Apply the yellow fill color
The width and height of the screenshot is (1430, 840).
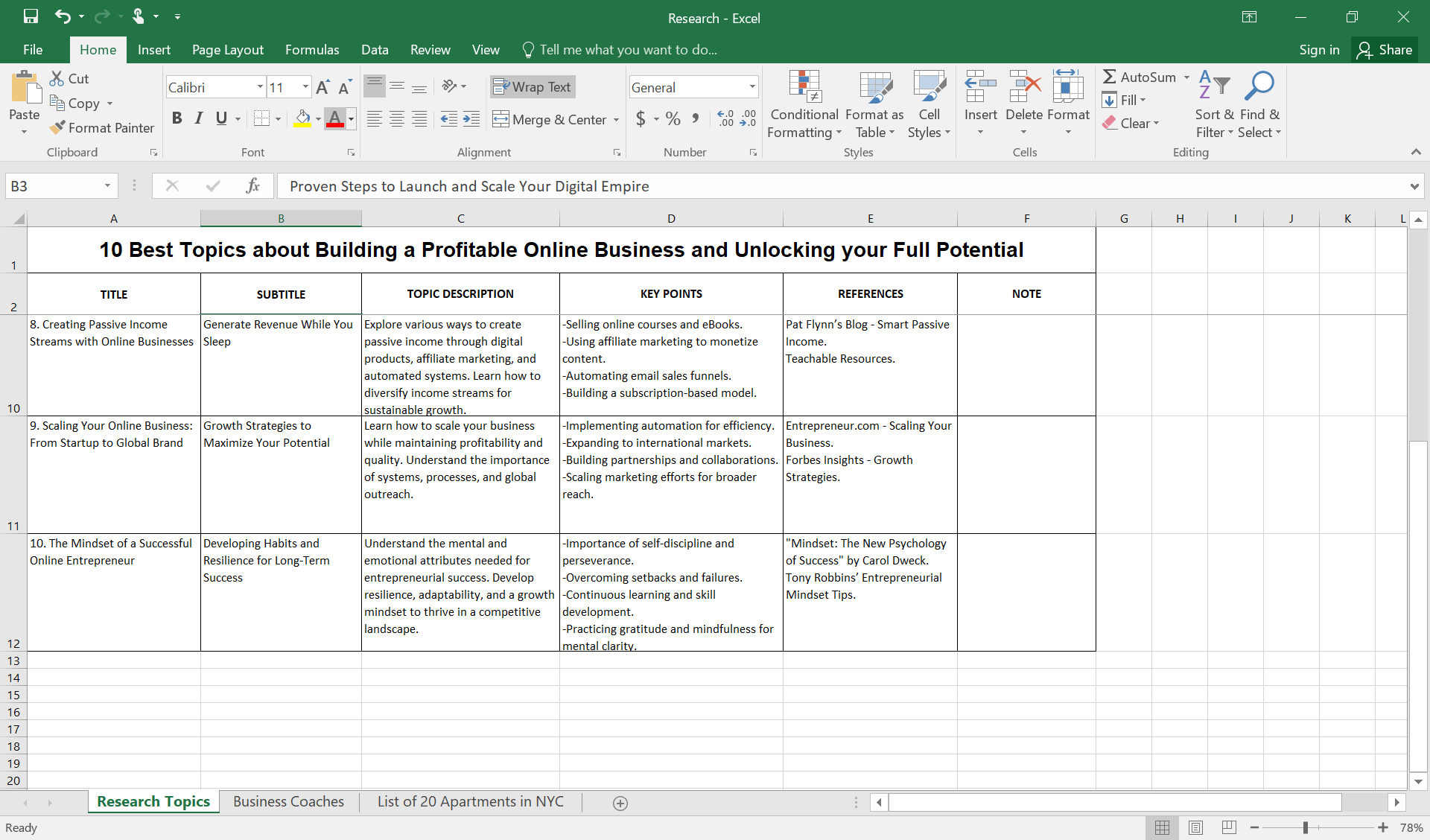(302, 118)
